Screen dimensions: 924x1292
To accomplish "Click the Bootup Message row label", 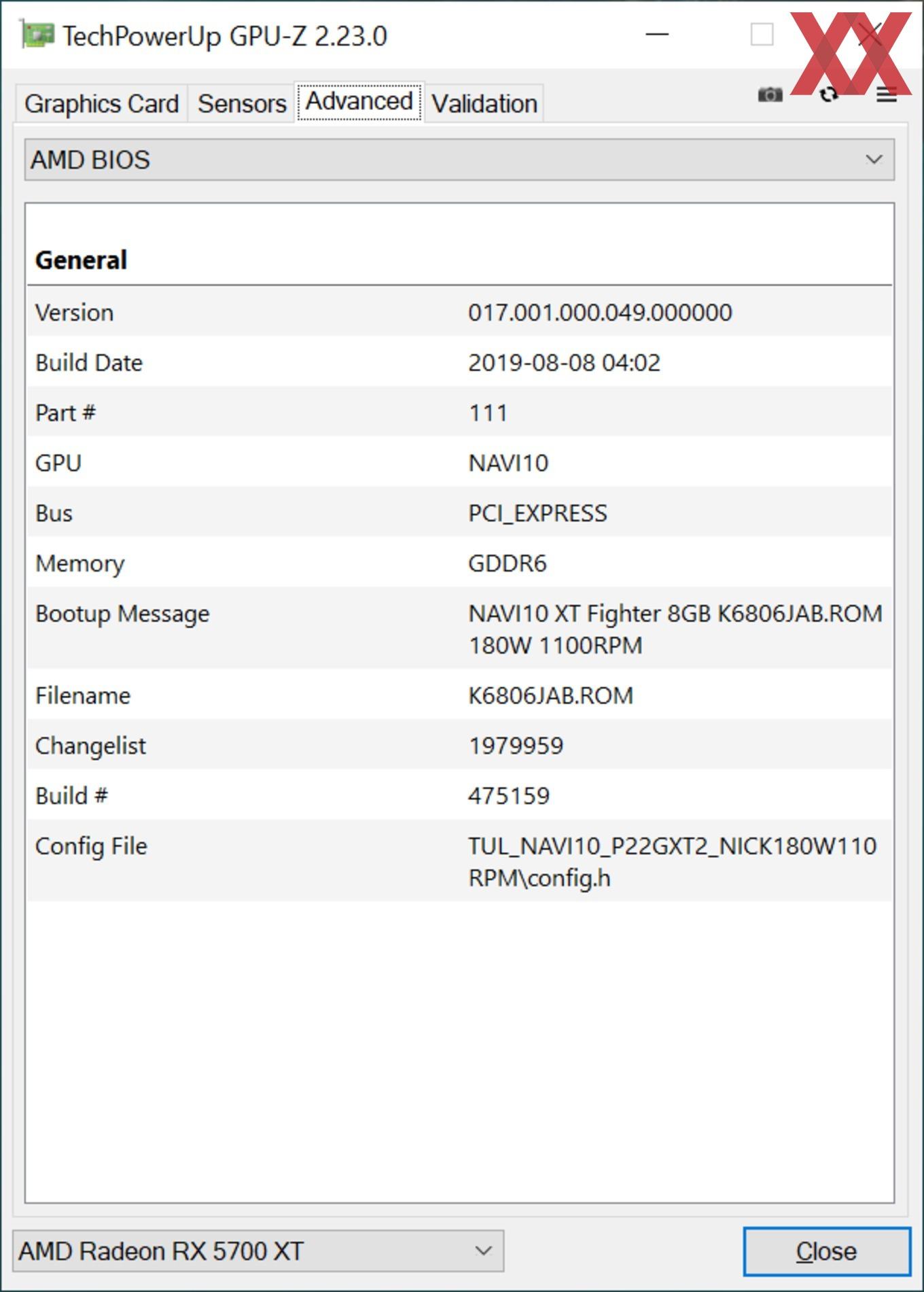I will point(122,614).
